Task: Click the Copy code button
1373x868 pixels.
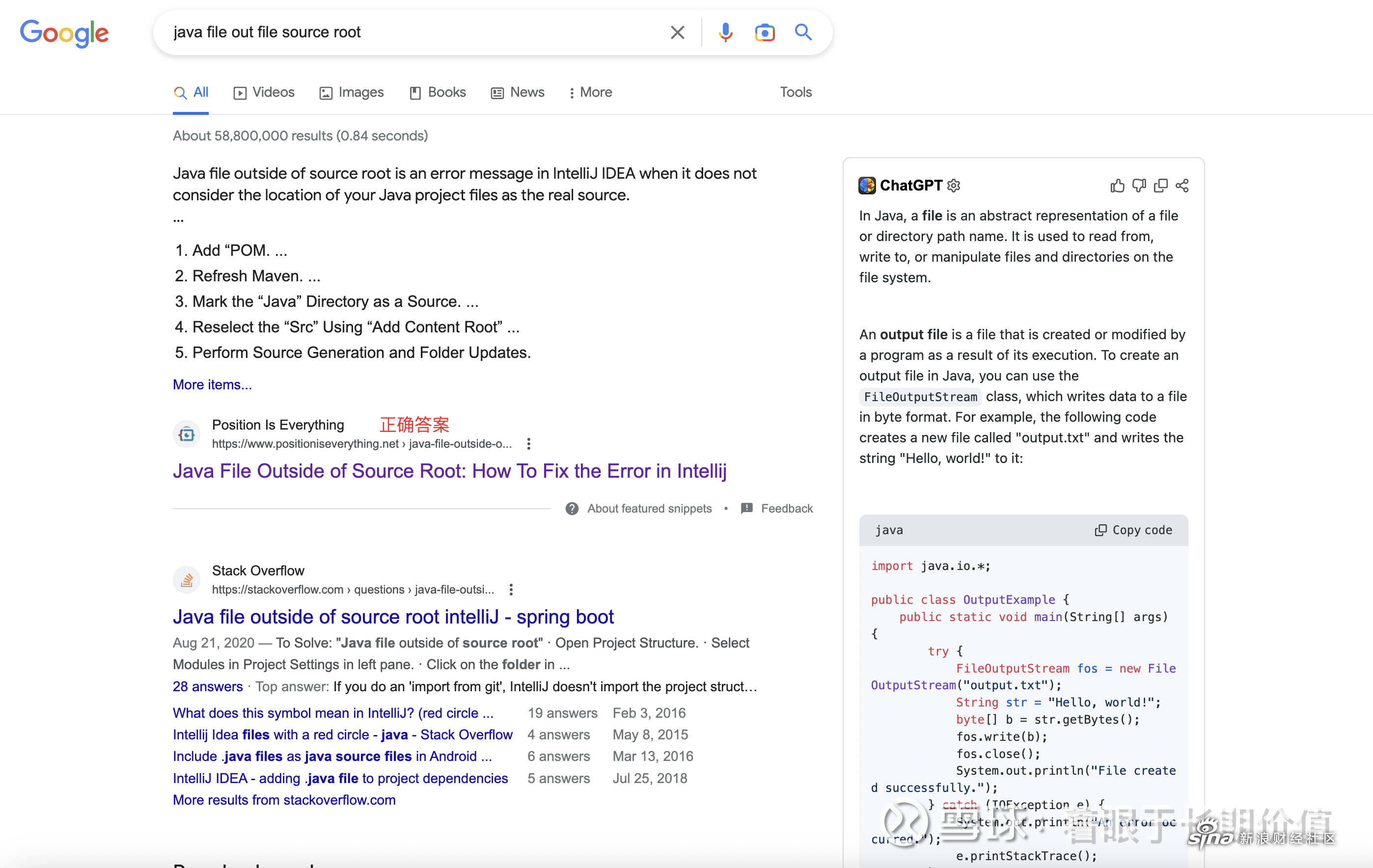Action: (1133, 530)
